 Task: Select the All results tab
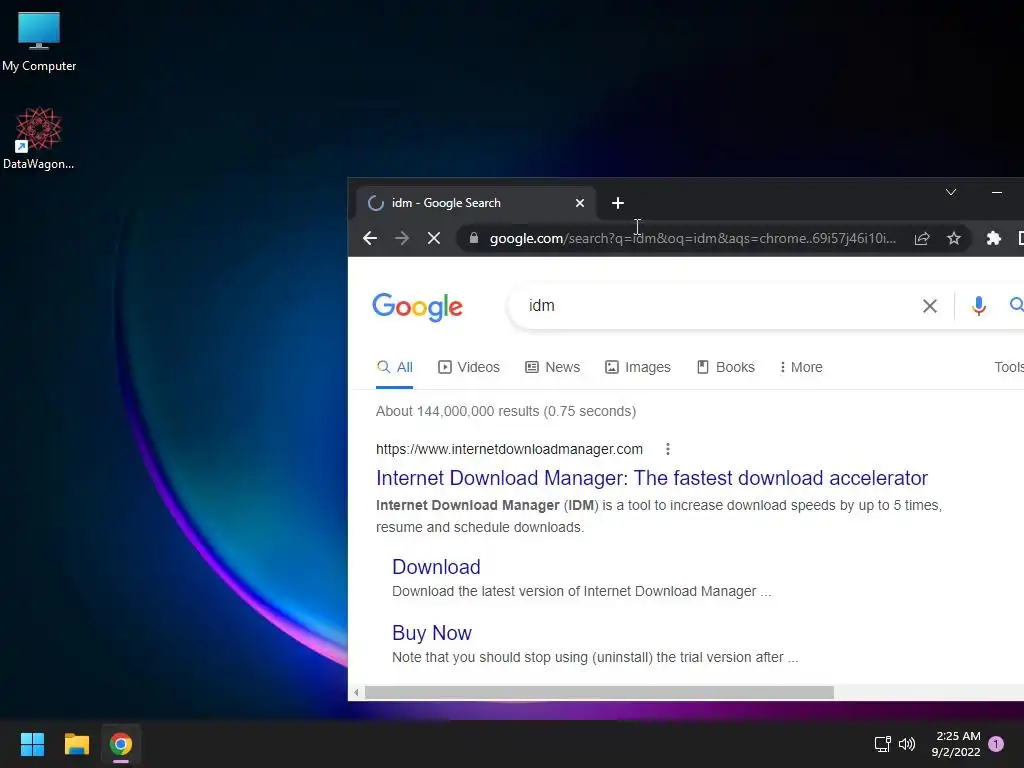click(394, 367)
